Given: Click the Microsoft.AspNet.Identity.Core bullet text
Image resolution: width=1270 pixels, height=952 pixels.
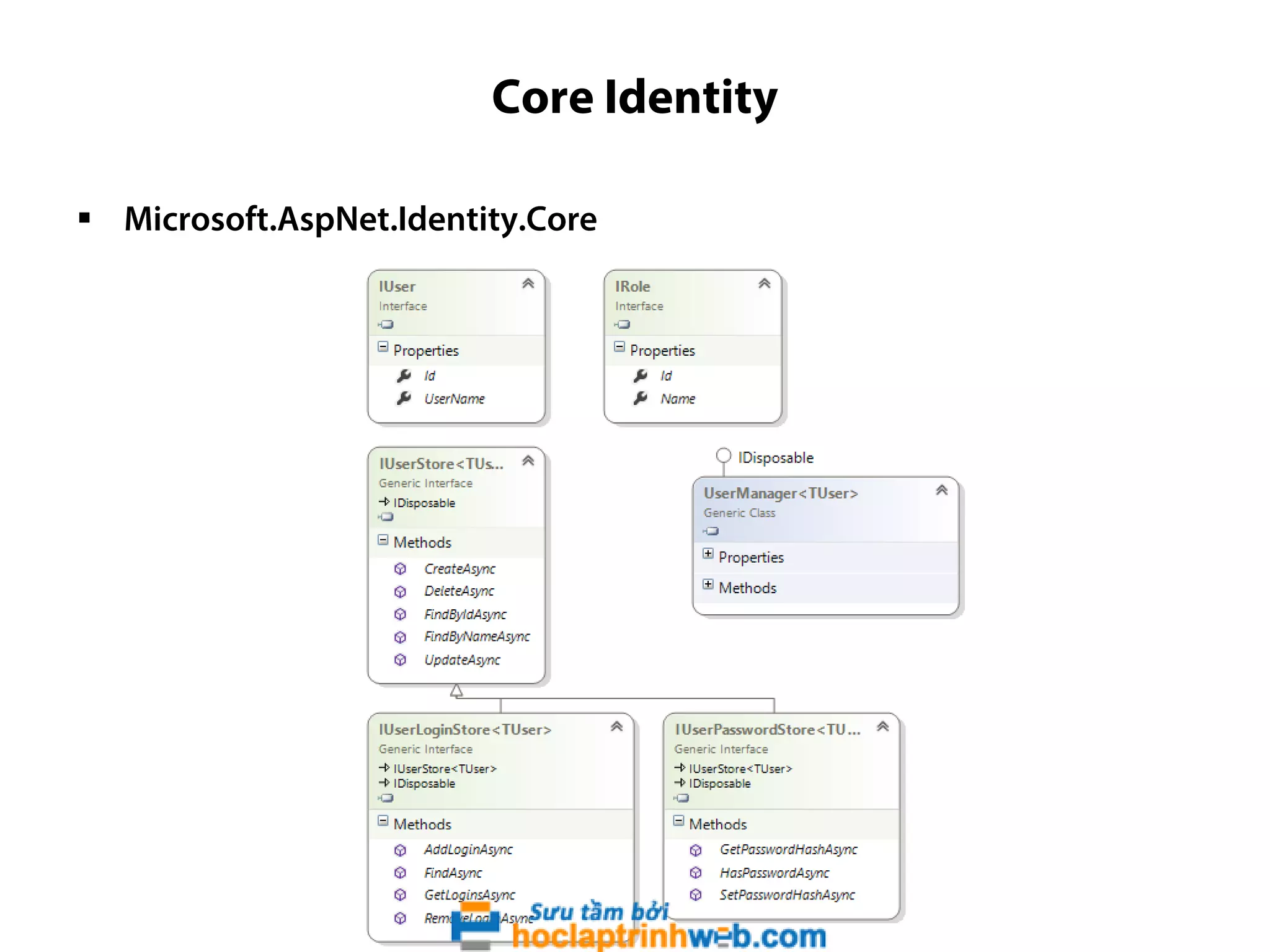Looking at the screenshot, I should (360, 219).
